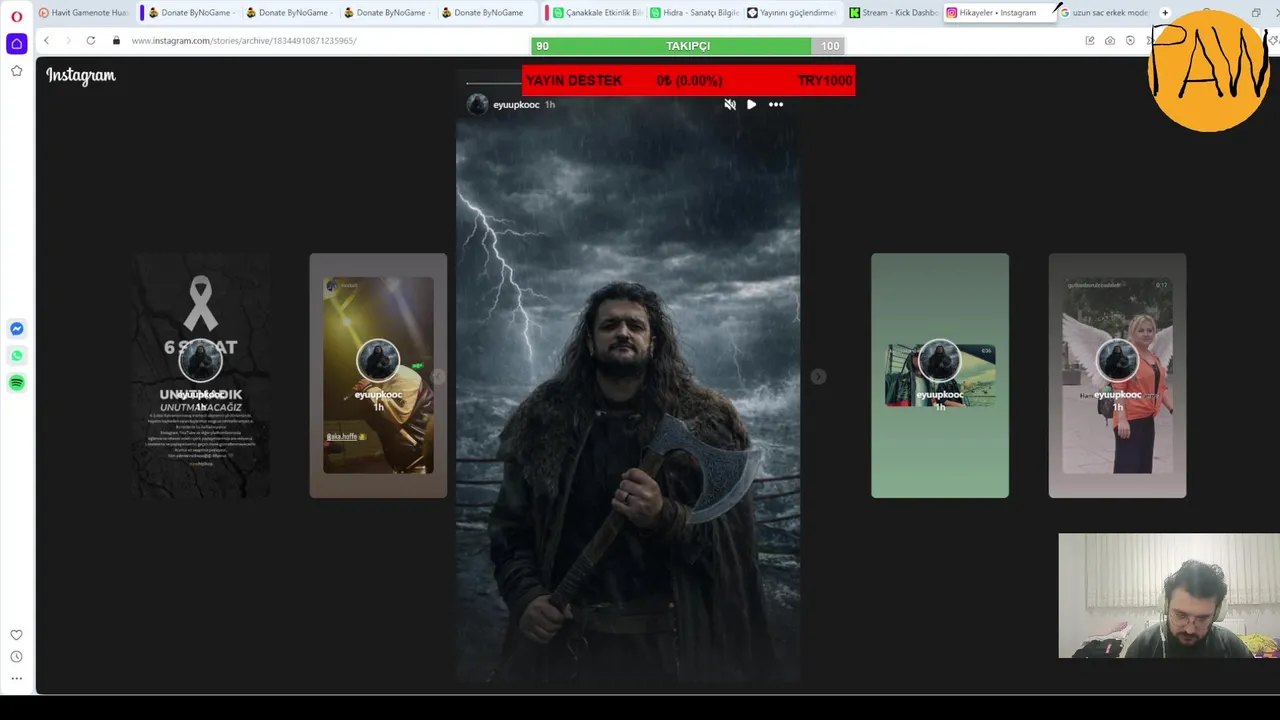Viewport: 1280px width, 720px height.
Task: Open the 6 Şubat ribbon story thumbnail
Action: tap(201, 375)
